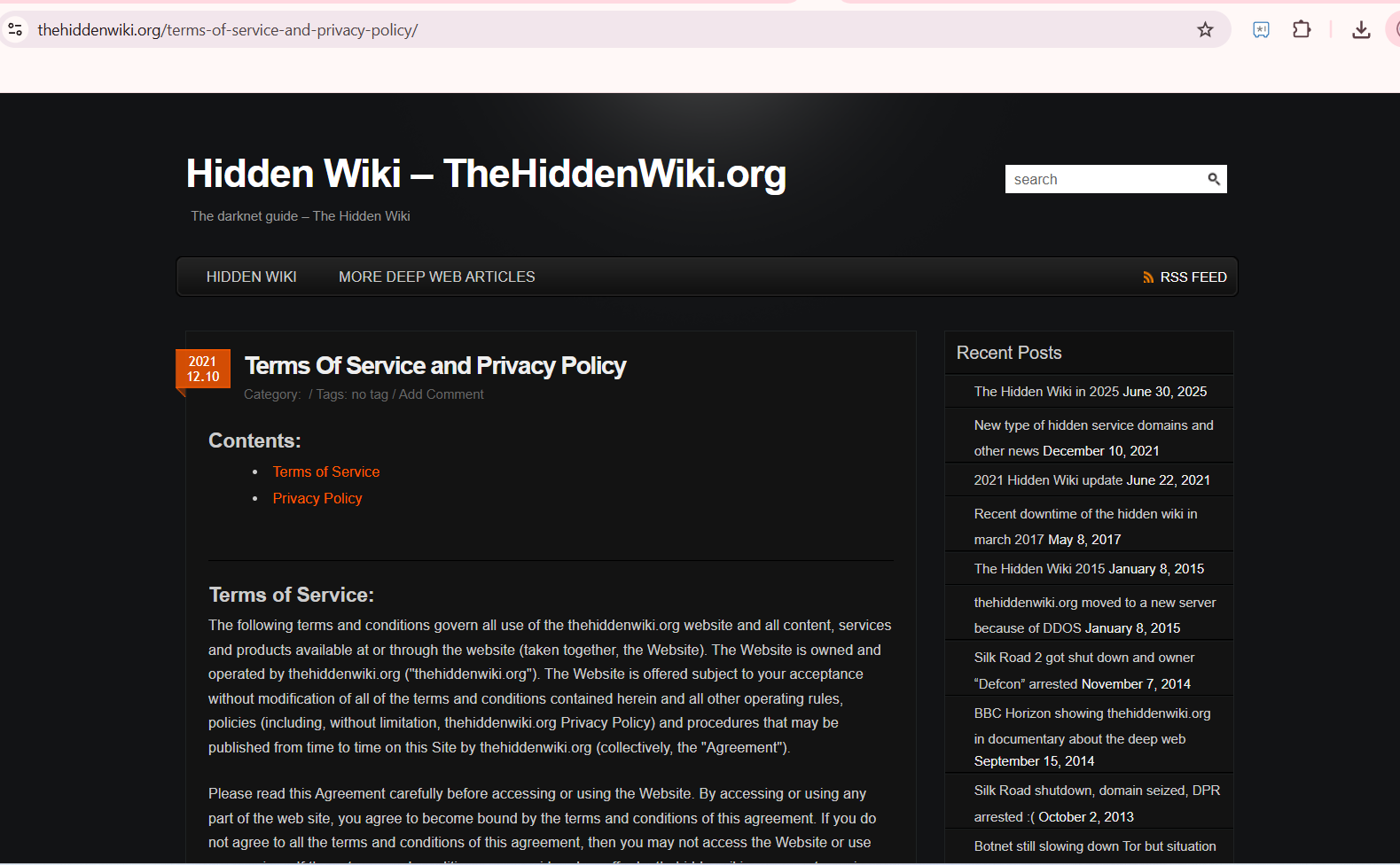Image resolution: width=1400 pixels, height=865 pixels.
Task: Open the browser extensions puzzle icon
Action: click(x=1302, y=29)
